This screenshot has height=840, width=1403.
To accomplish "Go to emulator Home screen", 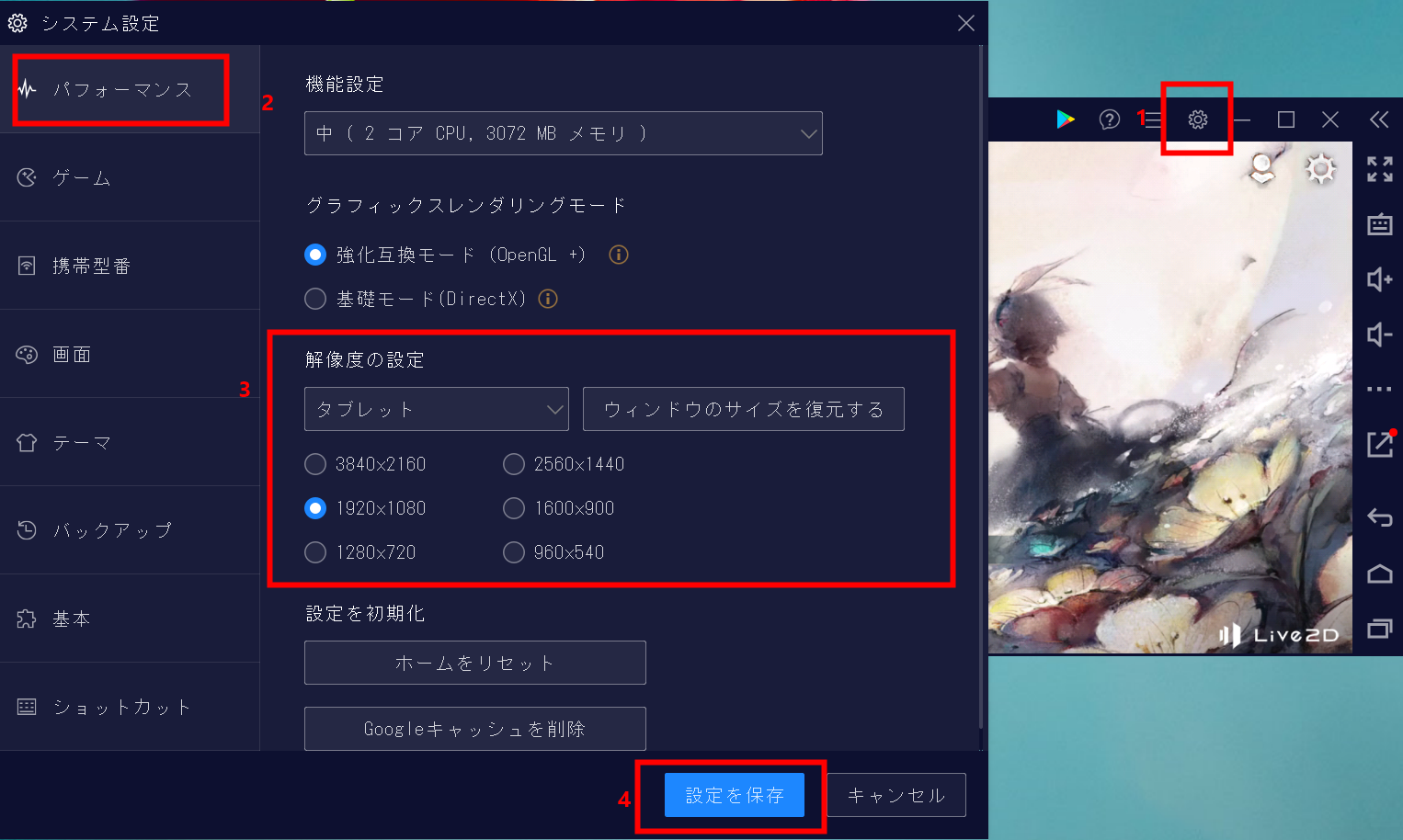I will tap(1380, 574).
